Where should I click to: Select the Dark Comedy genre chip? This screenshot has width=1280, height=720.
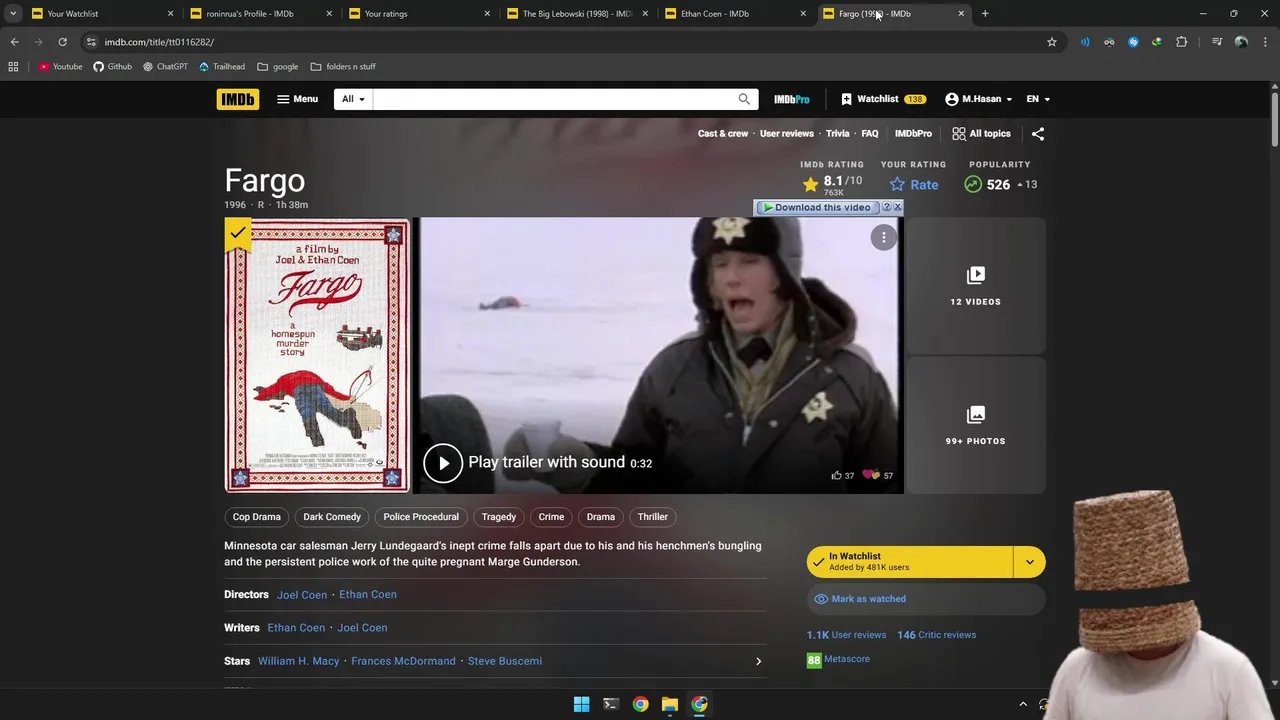332,517
